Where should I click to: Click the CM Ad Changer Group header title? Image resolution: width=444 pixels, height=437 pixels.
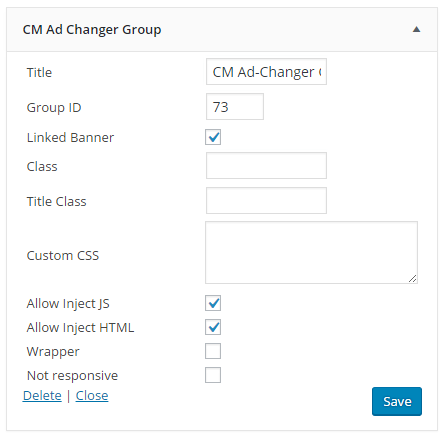tap(92, 30)
